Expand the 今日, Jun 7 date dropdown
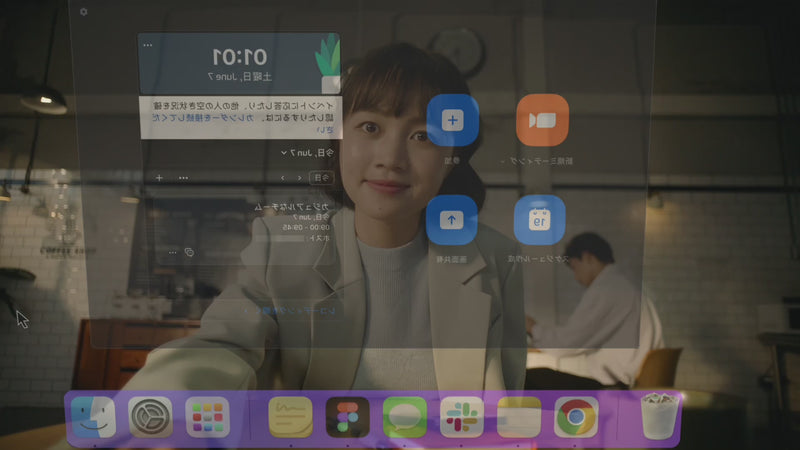800x450 pixels. pyautogui.click(x=285, y=153)
